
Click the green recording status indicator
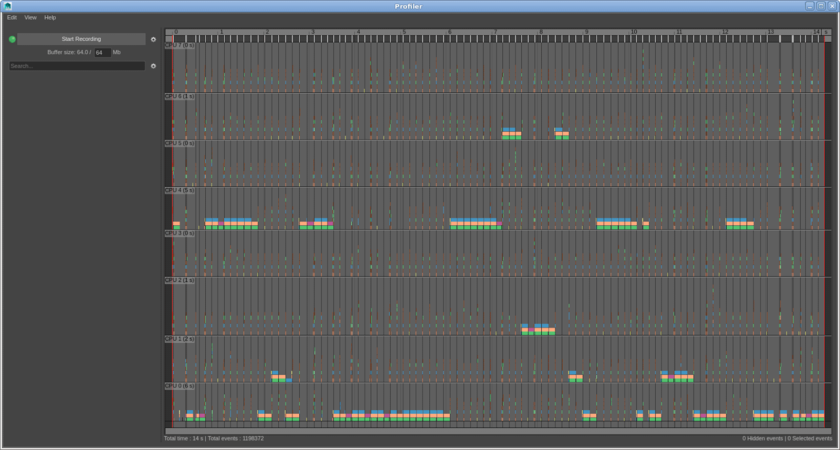pos(13,39)
